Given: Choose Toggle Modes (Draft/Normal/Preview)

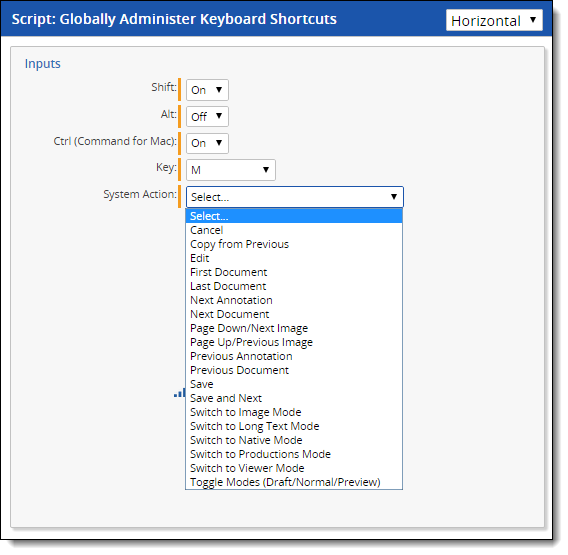Looking at the screenshot, I should 294,482.
